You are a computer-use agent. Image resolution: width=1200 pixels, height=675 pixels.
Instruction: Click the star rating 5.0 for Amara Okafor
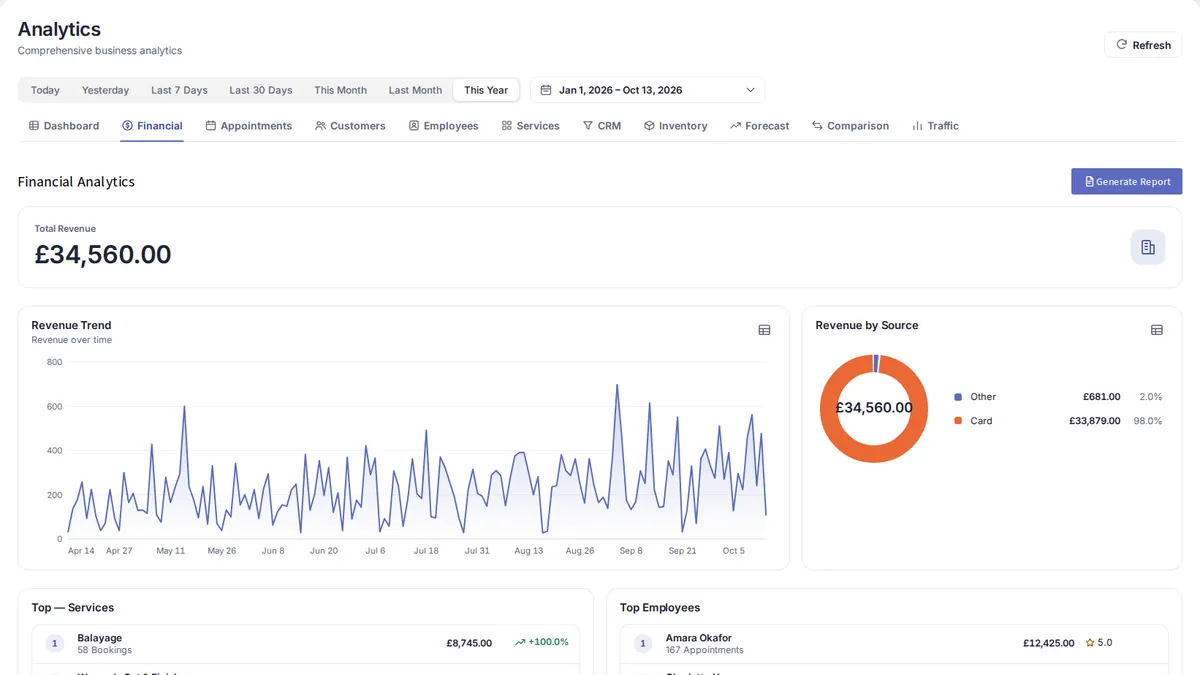click(x=1098, y=642)
